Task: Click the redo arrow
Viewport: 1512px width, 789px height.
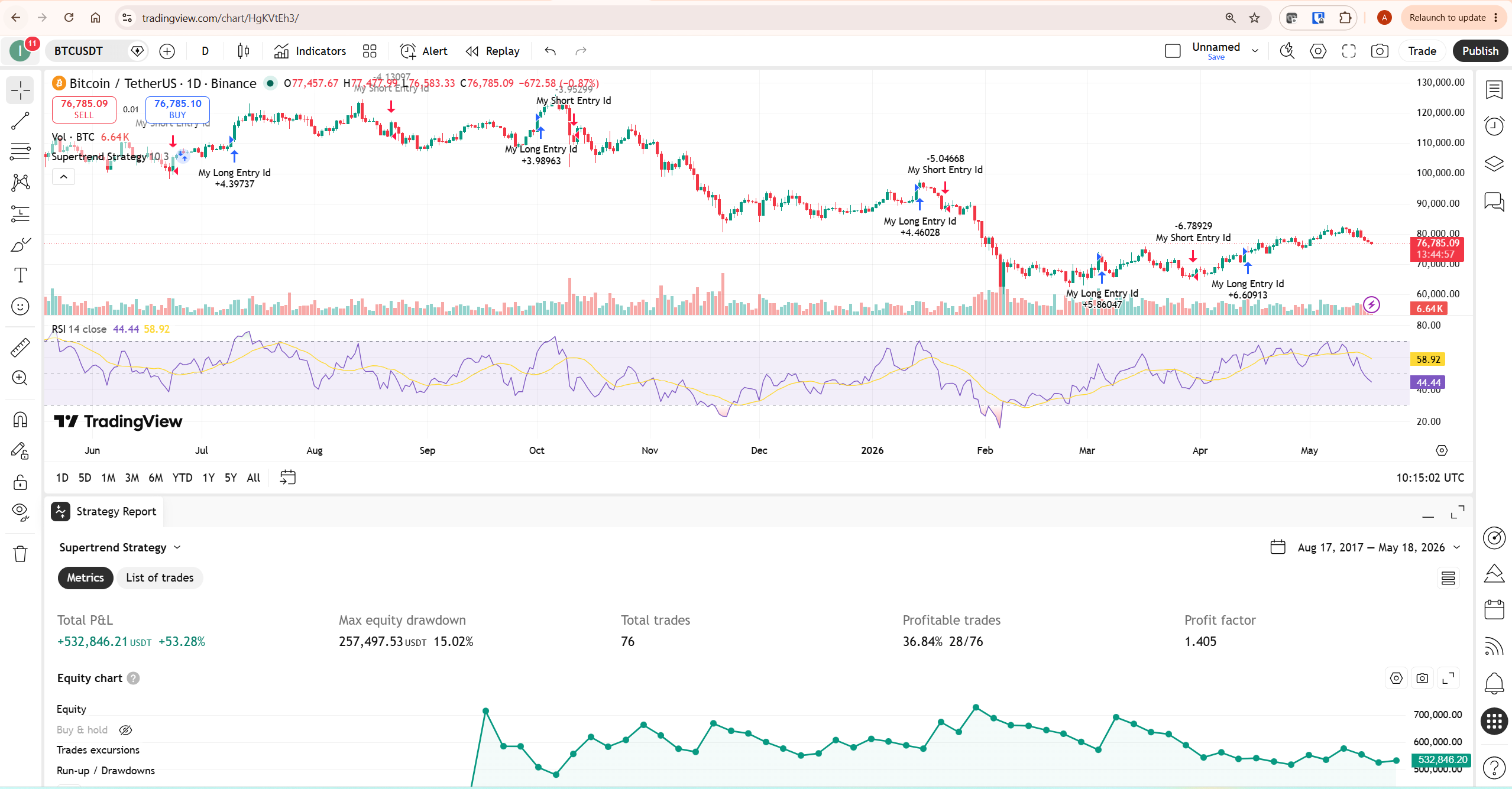Action: tap(581, 51)
